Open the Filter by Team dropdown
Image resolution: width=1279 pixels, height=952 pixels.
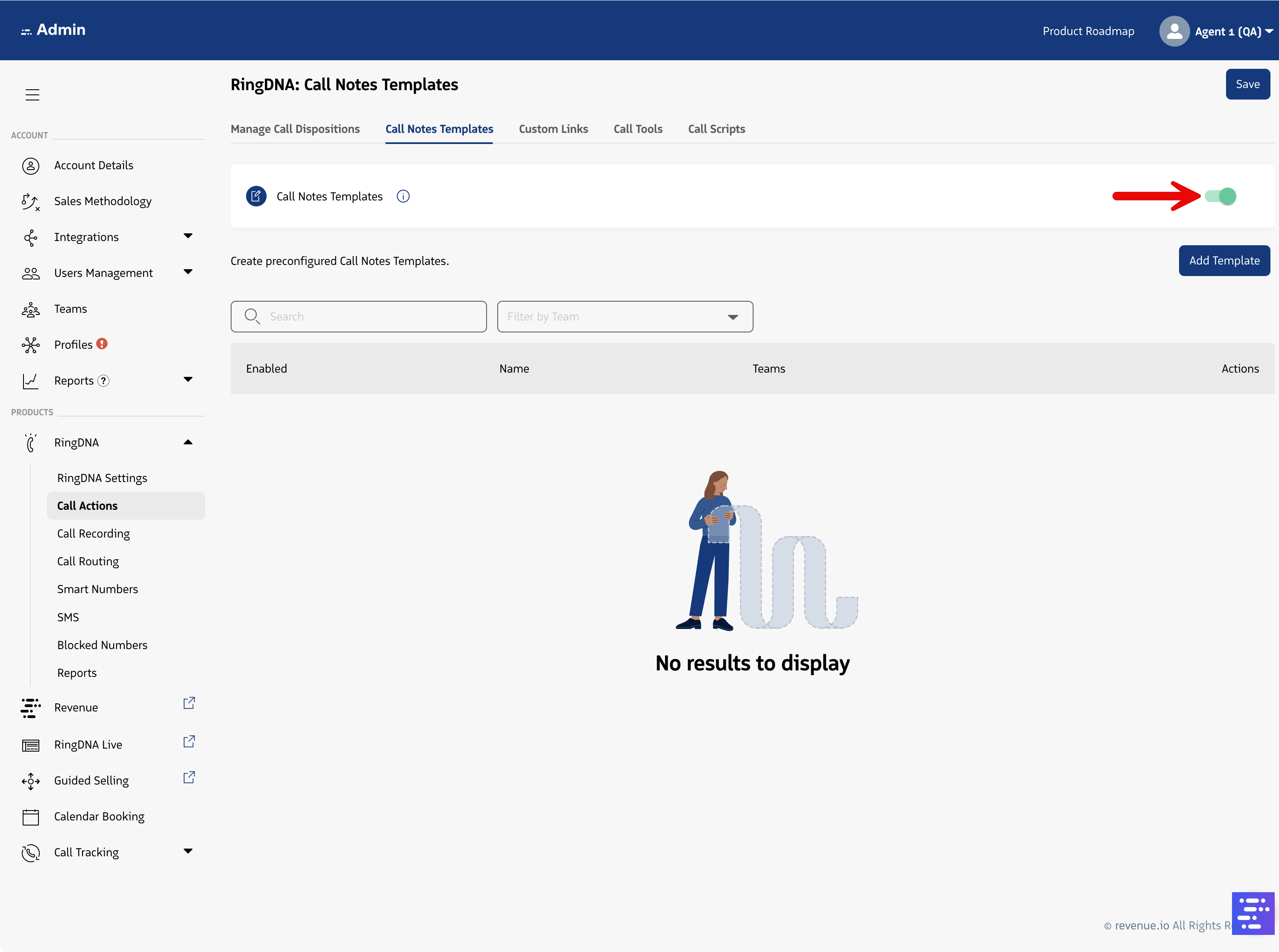pos(625,317)
